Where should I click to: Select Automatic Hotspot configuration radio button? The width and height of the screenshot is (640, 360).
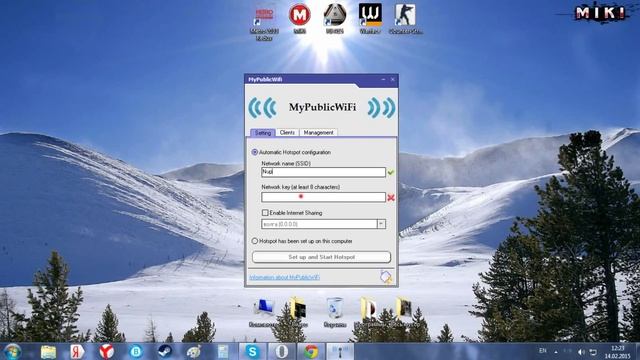point(255,152)
